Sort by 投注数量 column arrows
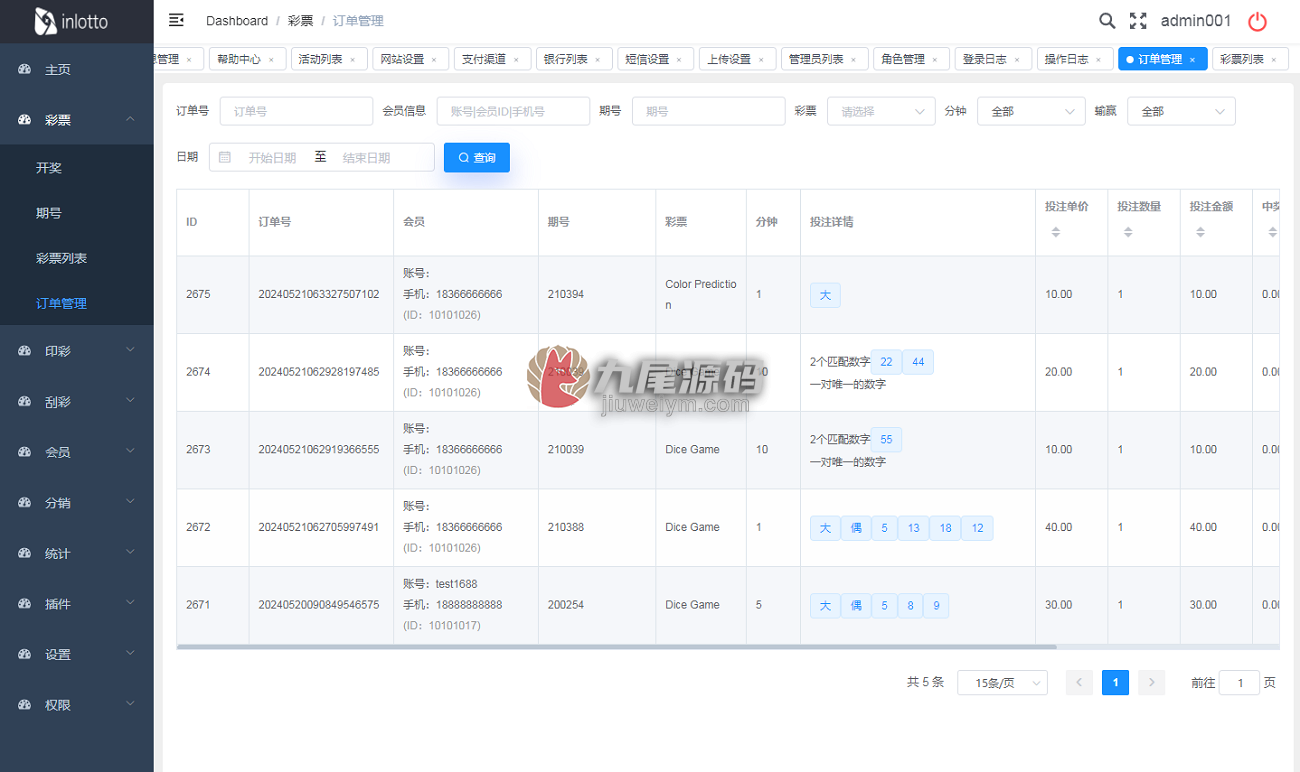The height and width of the screenshot is (772, 1300). click(1128, 232)
